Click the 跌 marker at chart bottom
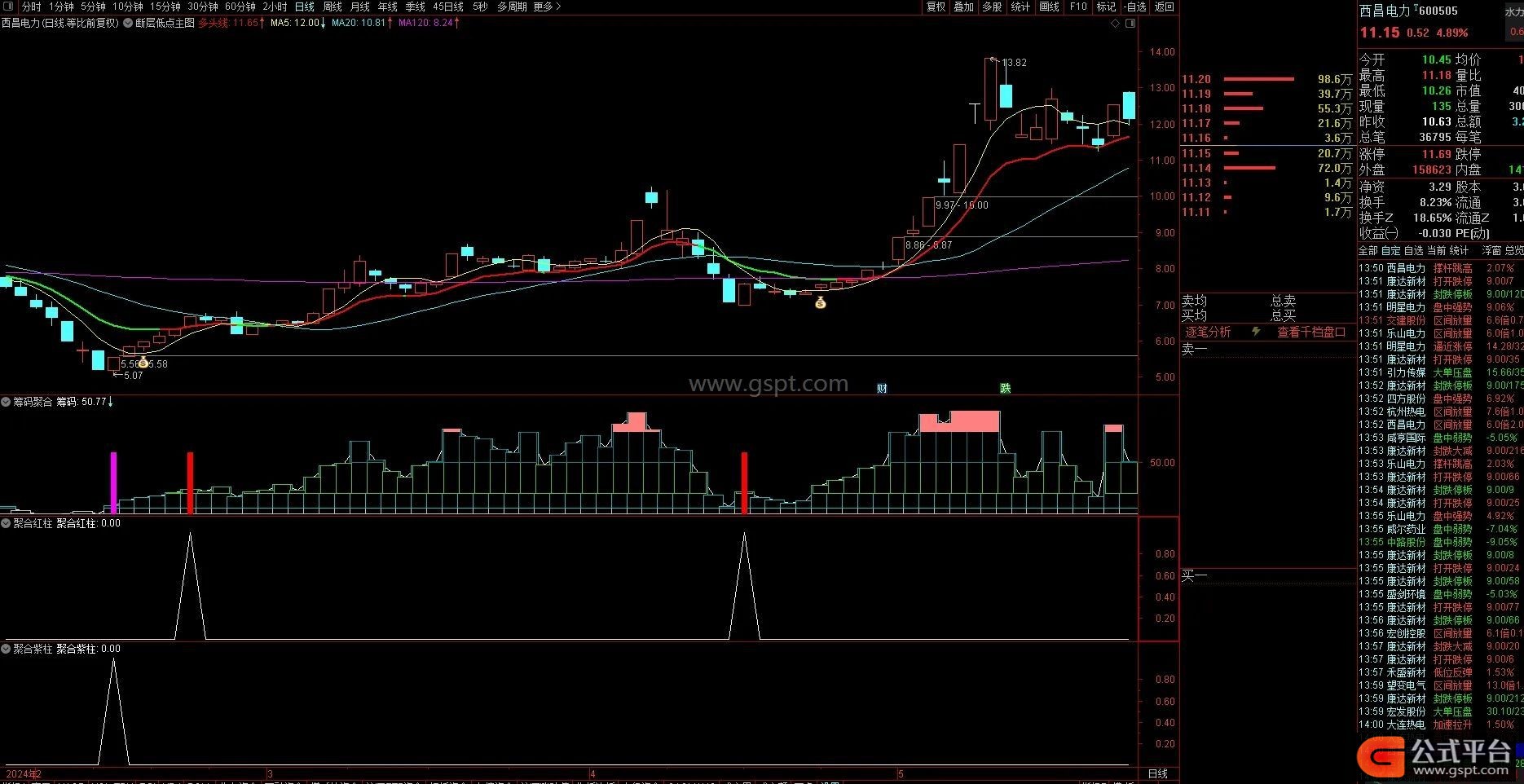 pos(1006,389)
